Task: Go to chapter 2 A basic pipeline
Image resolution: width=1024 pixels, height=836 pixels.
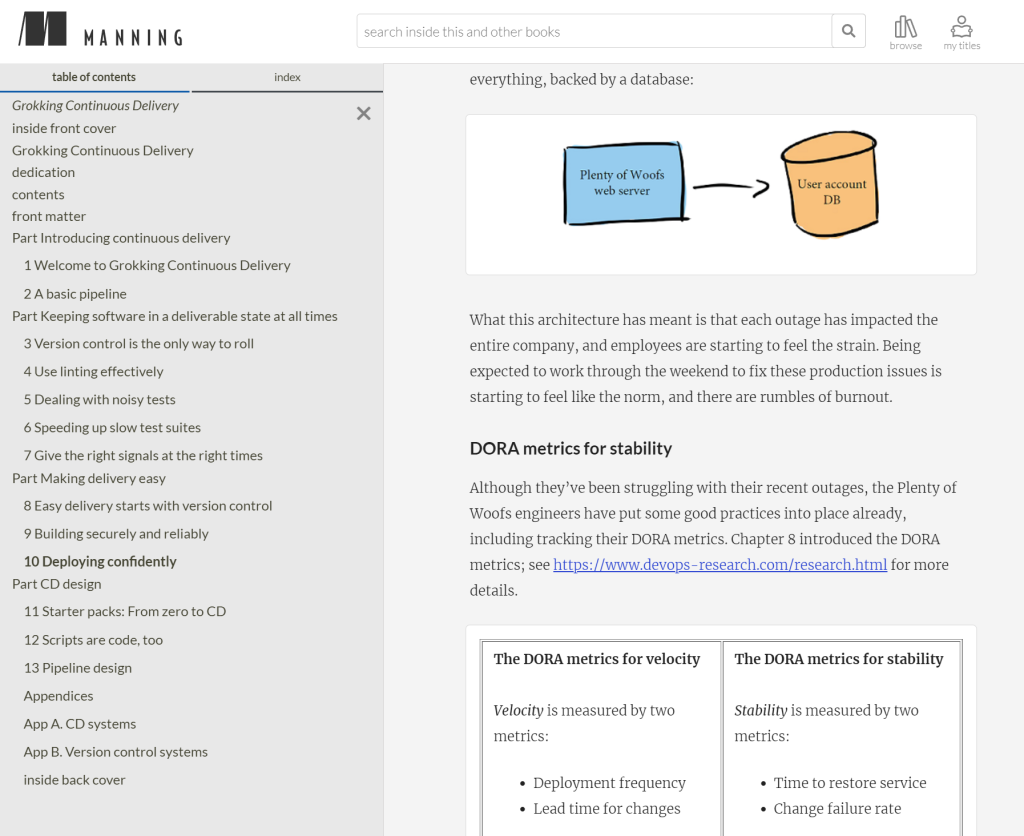Action: coord(75,293)
